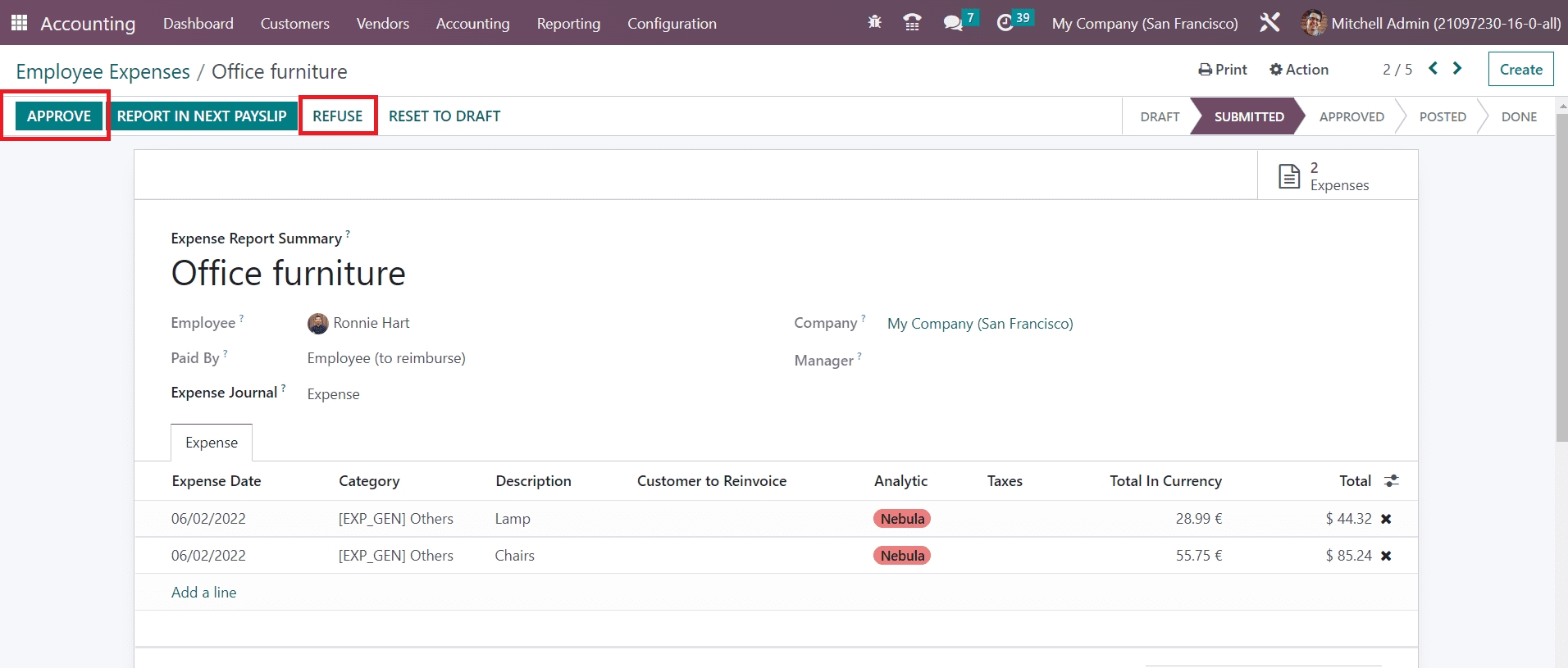Switch to the Expense tab
1568x668 pixels.
[212, 443]
